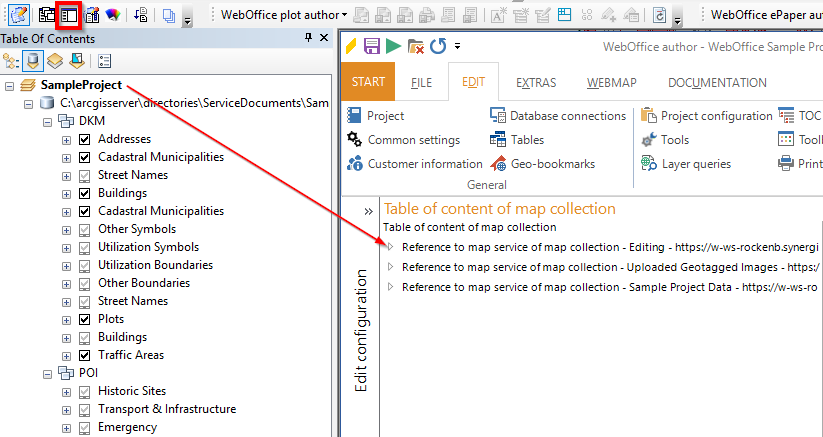Toggle Historic Sites layer checkbox

(x=85, y=391)
